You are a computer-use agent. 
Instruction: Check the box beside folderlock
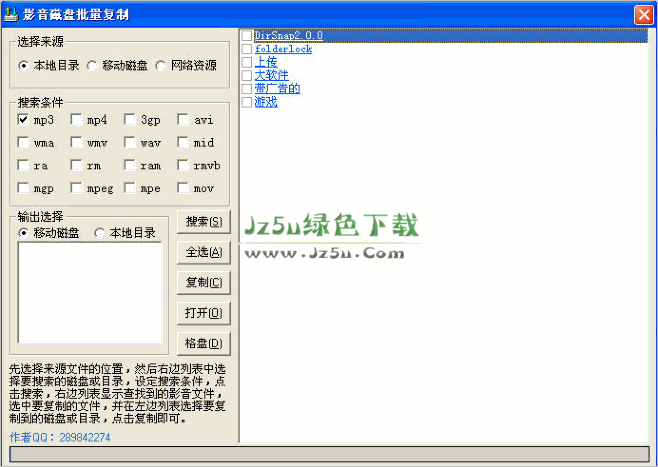tap(247, 49)
